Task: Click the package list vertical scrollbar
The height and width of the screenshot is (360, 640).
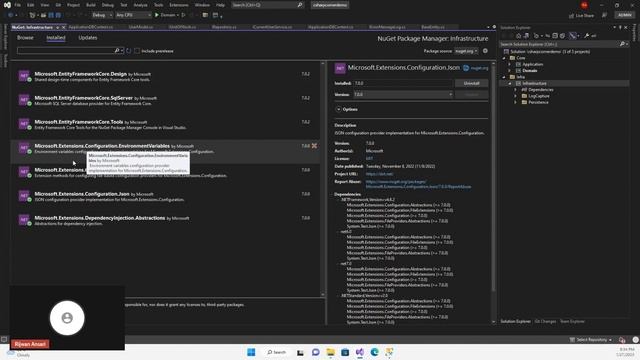Action: pyautogui.click(x=323, y=179)
